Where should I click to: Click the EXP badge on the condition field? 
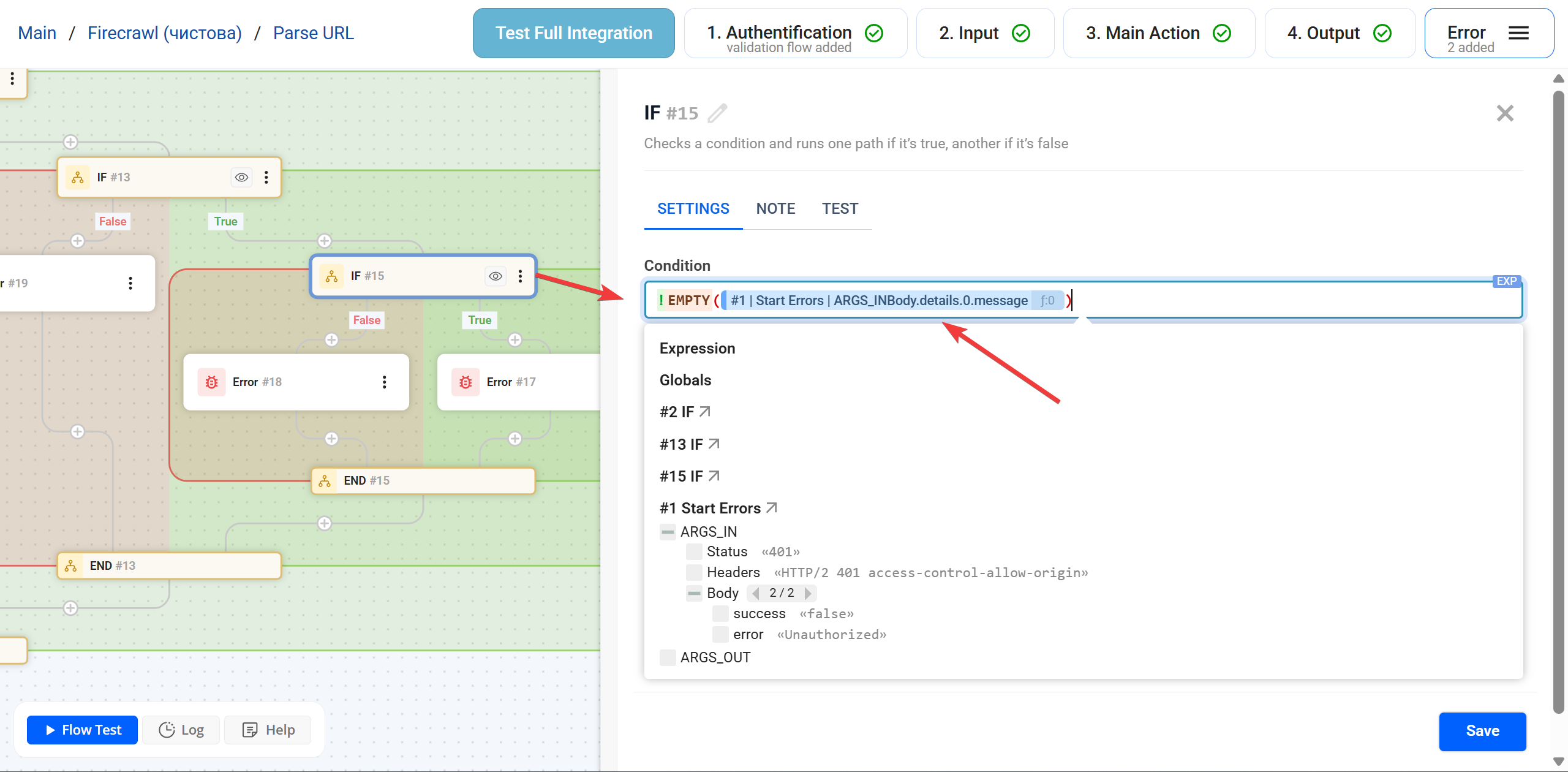point(1506,281)
